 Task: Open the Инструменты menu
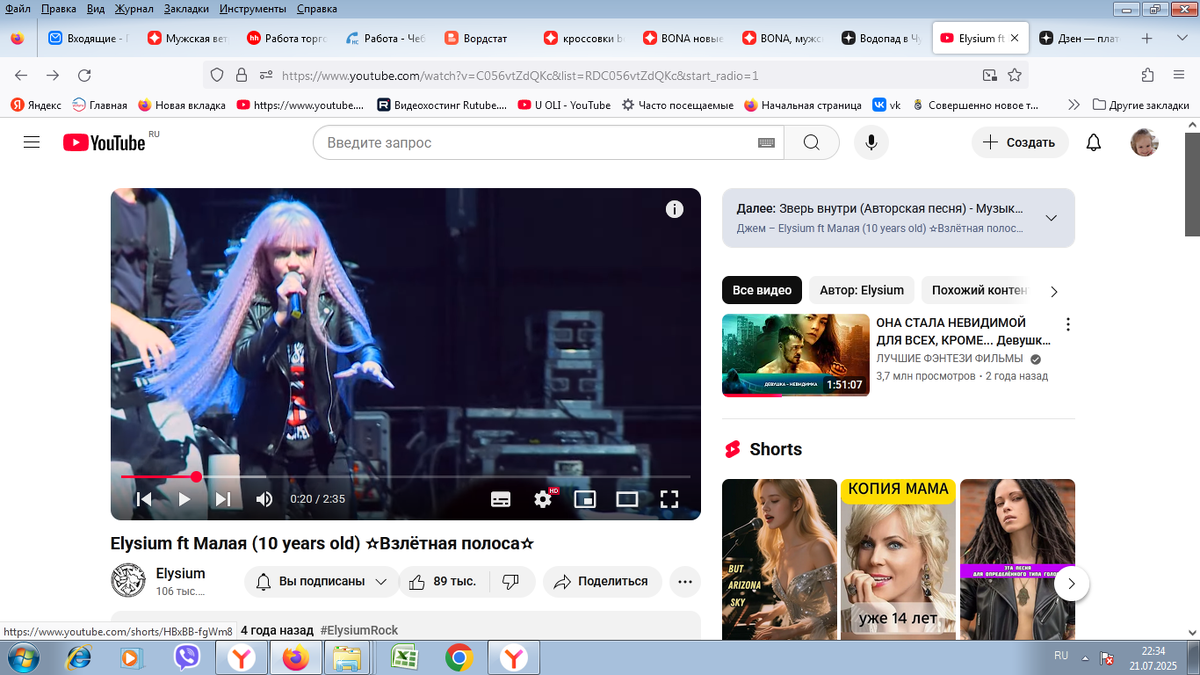click(x=252, y=8)
